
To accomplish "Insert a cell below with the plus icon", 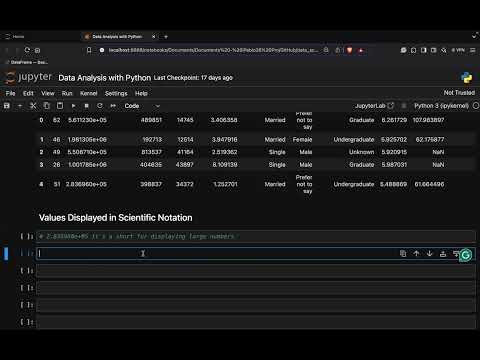I will 20,106.
